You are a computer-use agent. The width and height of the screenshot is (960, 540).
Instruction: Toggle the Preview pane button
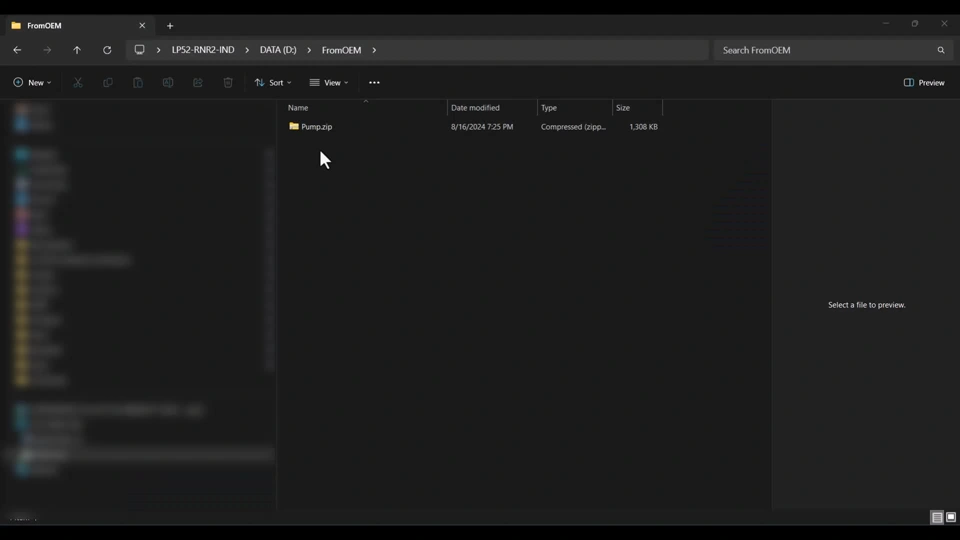[924, 83]
